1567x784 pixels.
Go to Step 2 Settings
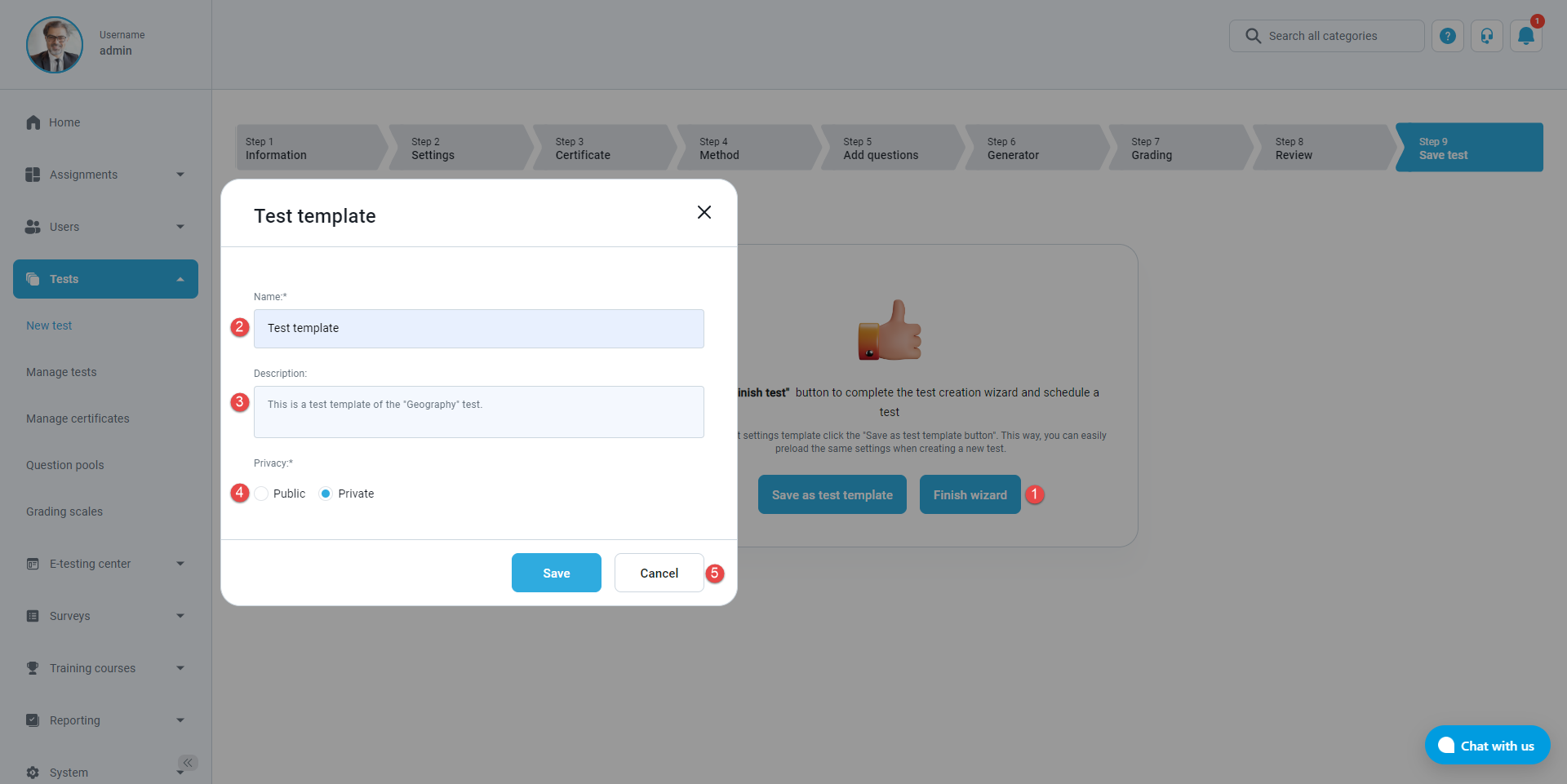(461, 148)
